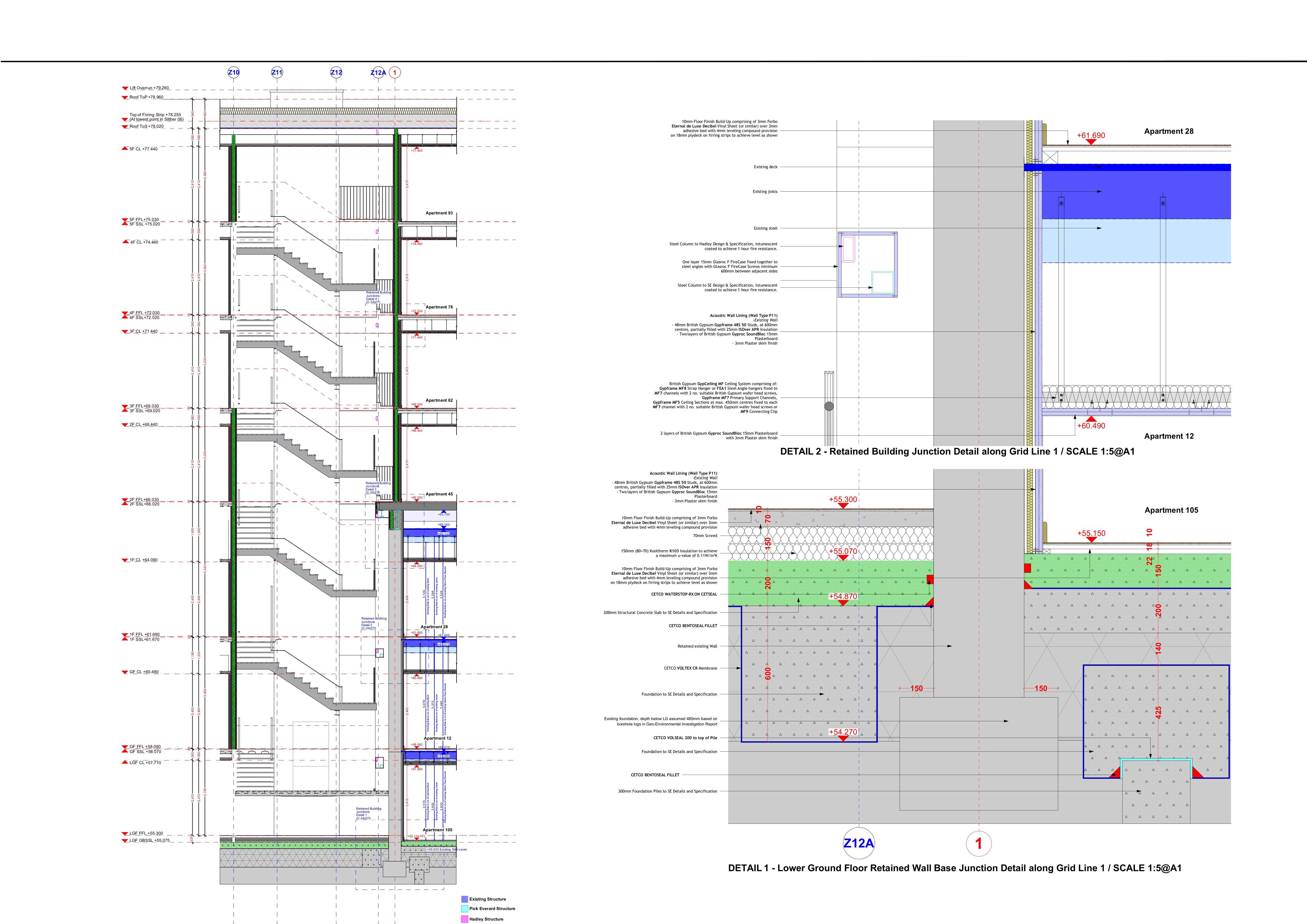The width and height of the screenshot is (1307, 924).
Task: Click the Lift Overrun +79.260 level label
Action: coord(149,88)
